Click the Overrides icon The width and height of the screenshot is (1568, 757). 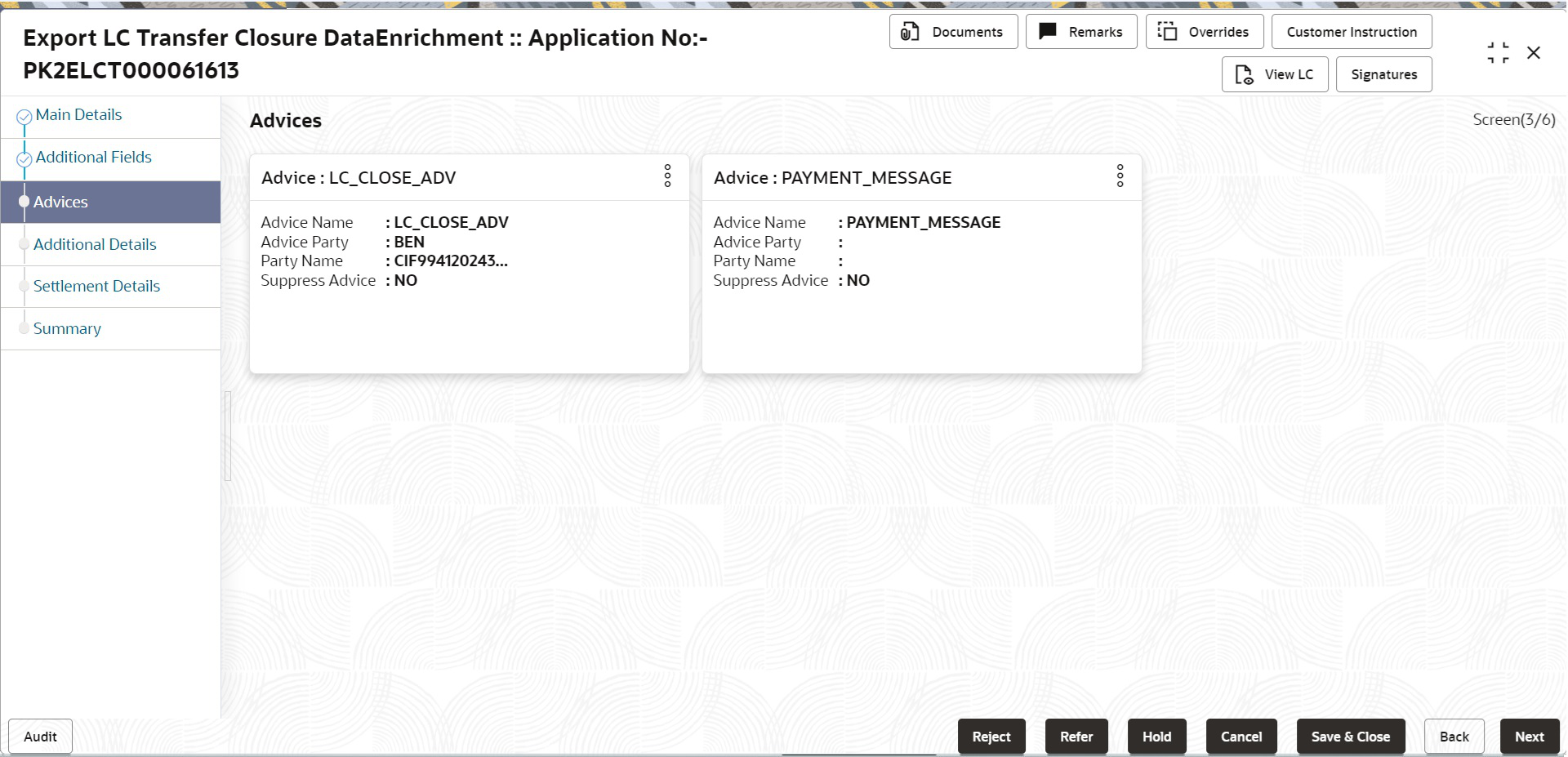click(1167, 32)
